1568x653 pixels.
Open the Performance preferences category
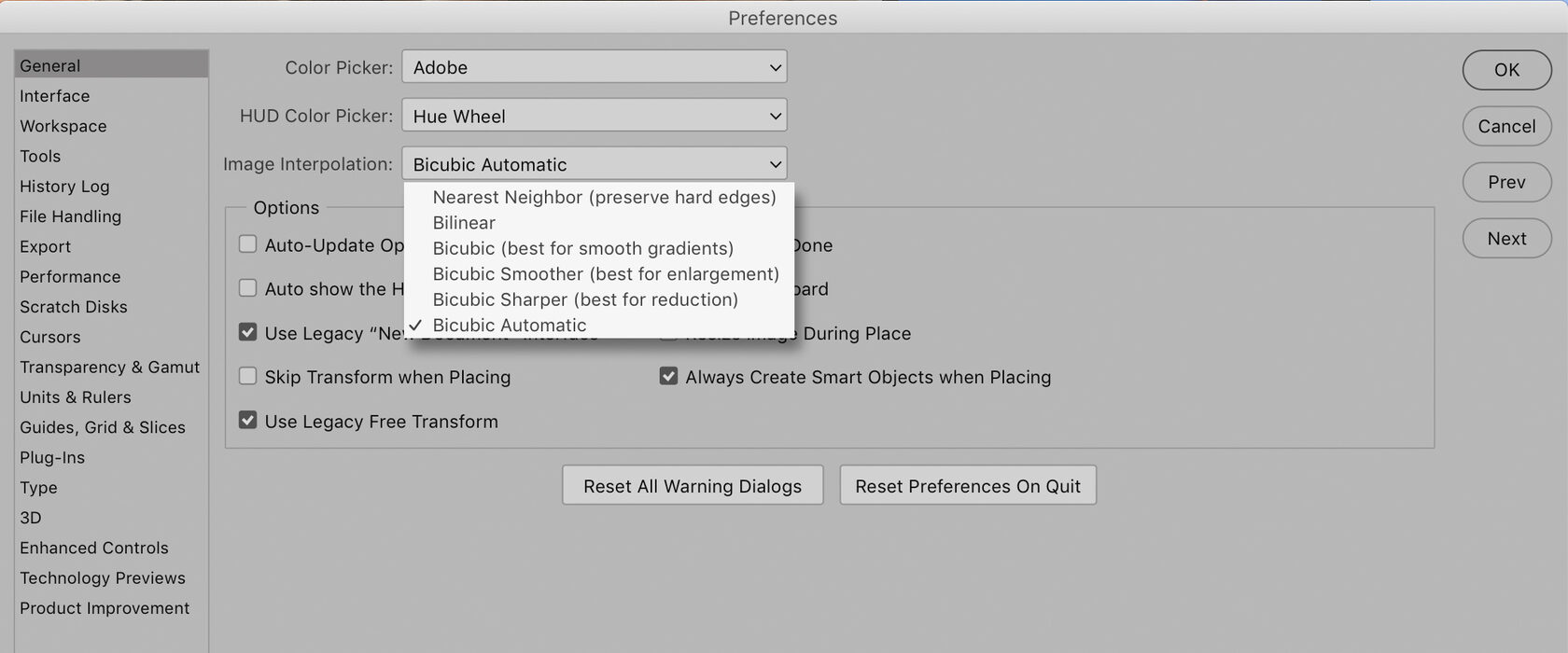click(70, 277)
